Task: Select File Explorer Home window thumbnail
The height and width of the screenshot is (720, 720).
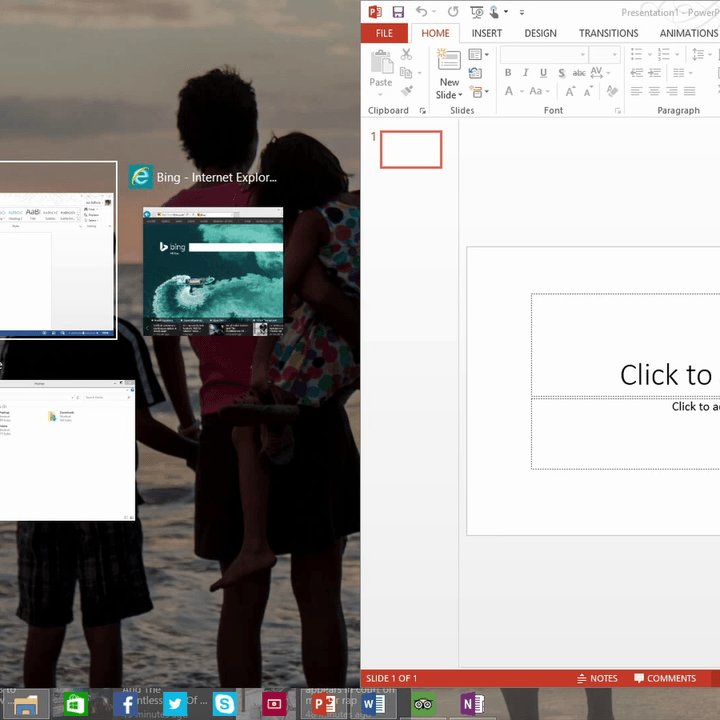Action: (67, 450)
